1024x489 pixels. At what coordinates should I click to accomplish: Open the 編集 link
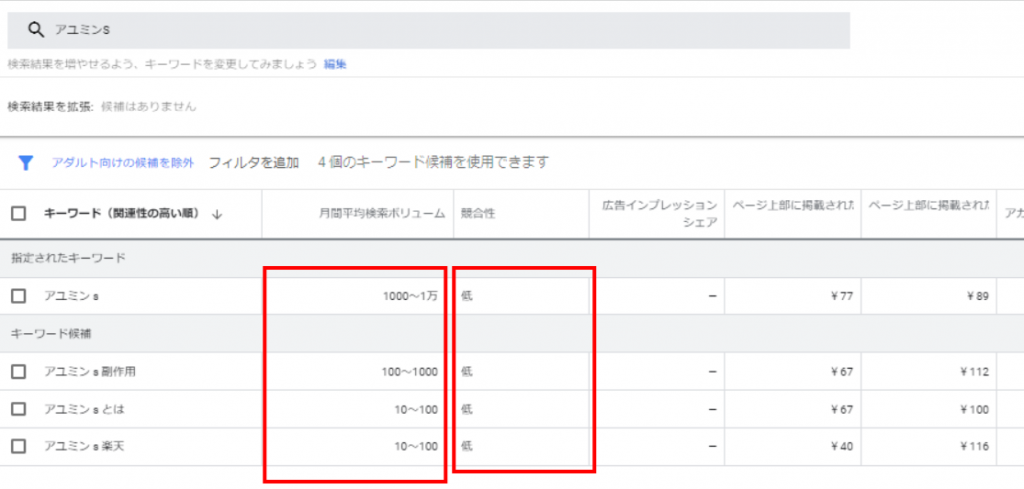click(x=335, y=65)
